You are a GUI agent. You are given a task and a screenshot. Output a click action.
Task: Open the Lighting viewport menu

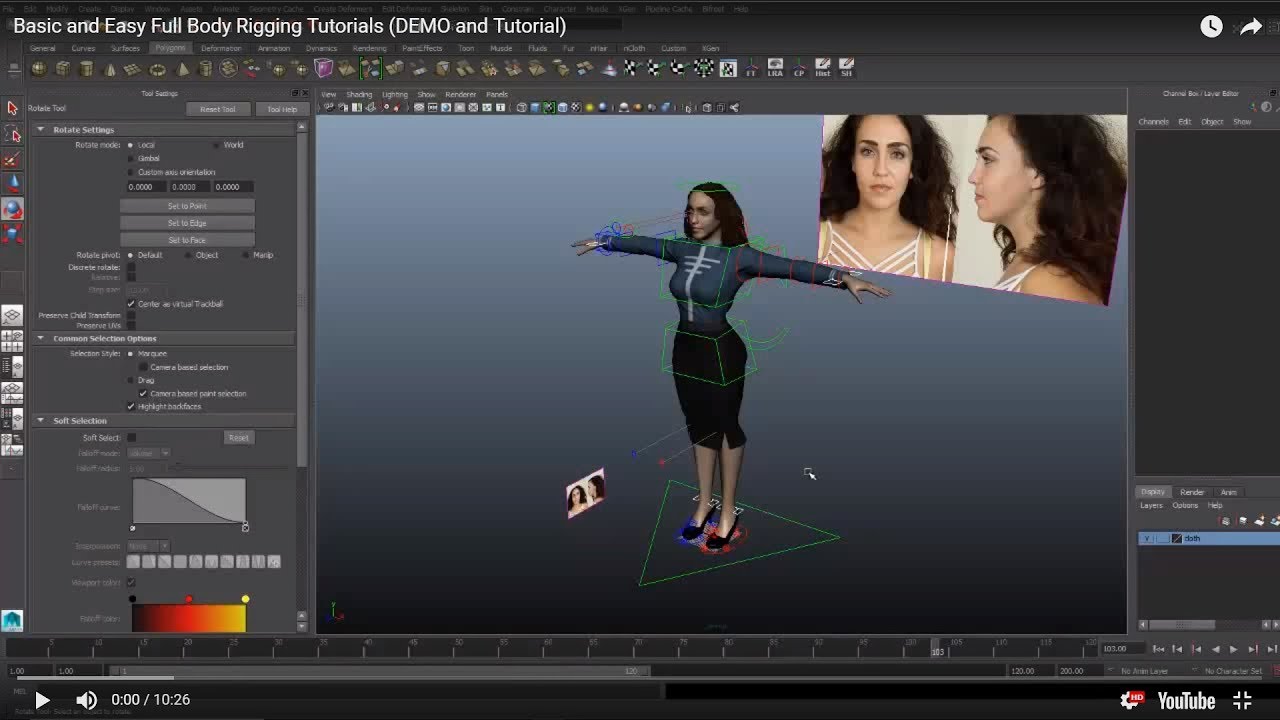pyautogui.click(x=395, y=95)
